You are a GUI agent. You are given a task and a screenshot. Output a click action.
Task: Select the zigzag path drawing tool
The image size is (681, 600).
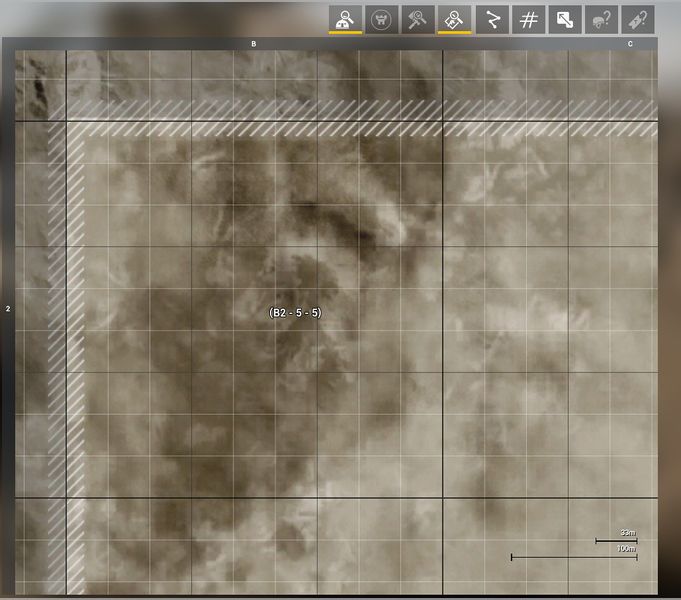493,20
